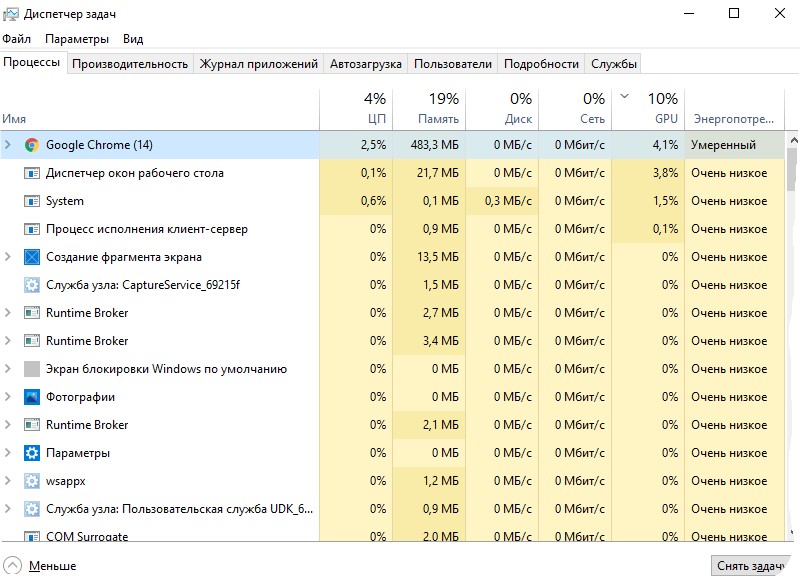Sort processes by the Память column
This screenshot has height=584, width=800.
pyautogui.click(x=430, y=108)
